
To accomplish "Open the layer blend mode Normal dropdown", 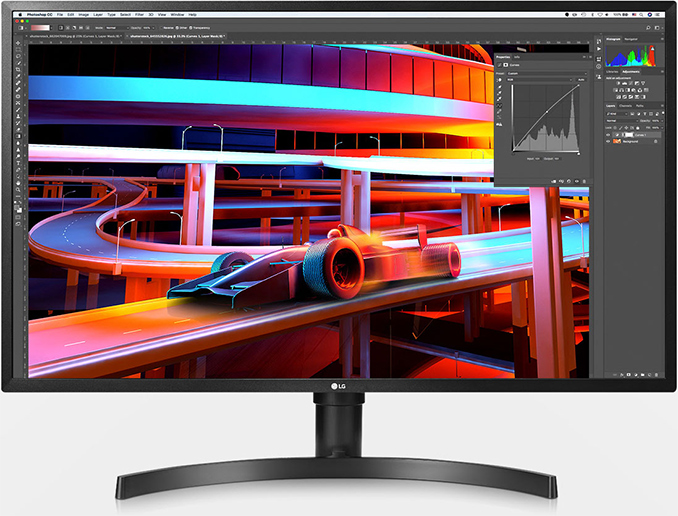I will 622,121.
